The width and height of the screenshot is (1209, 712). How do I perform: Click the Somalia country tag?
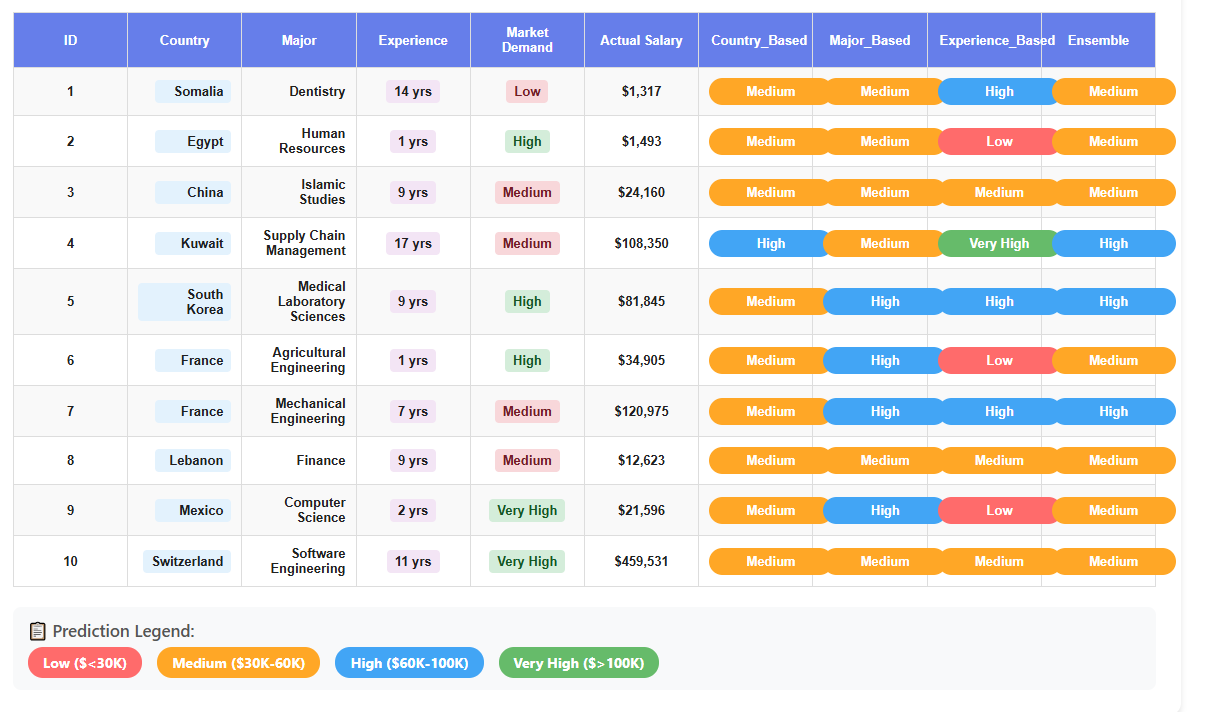[x=193, y=92]
